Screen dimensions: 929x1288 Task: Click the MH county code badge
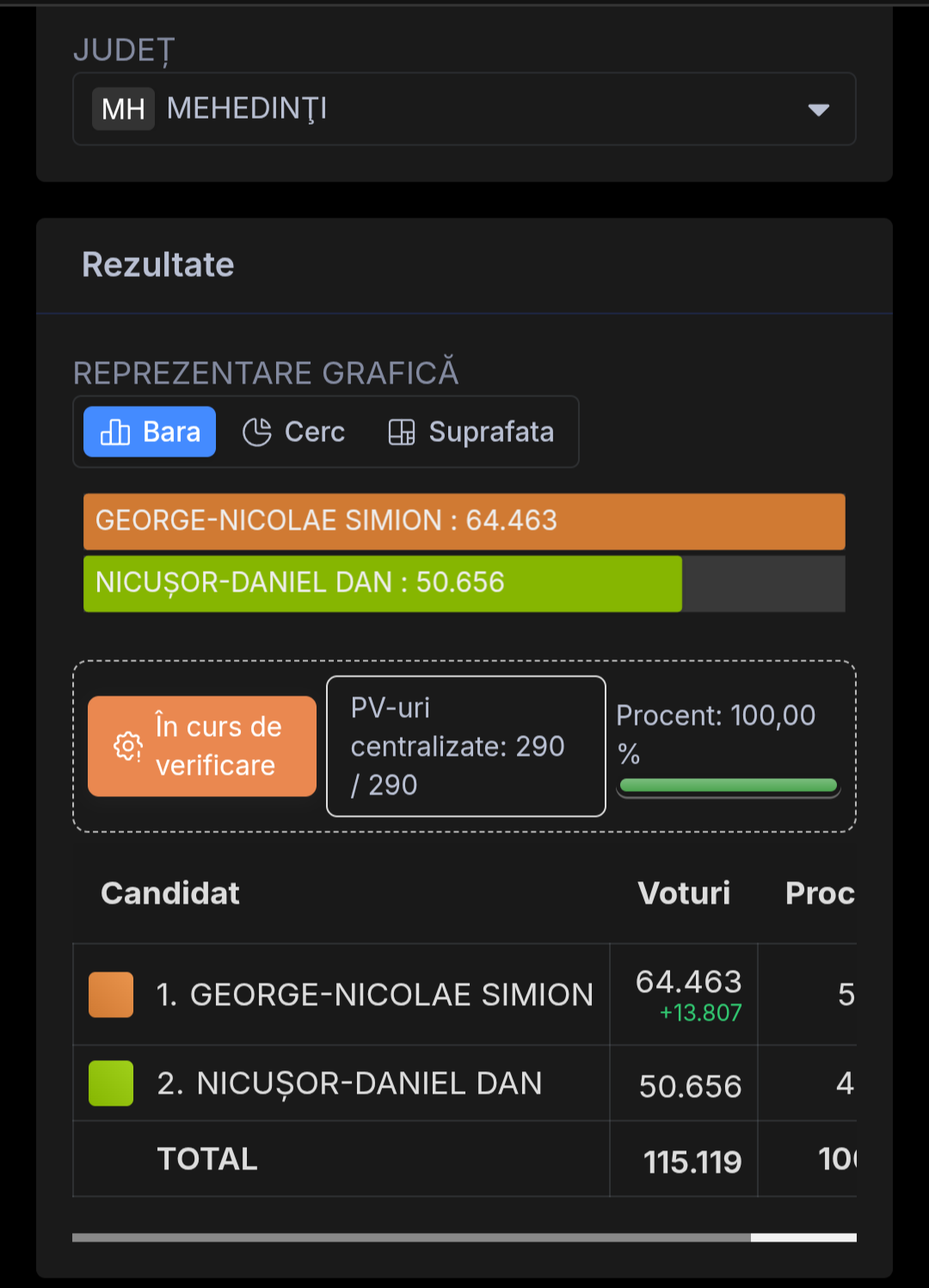pyautogui.click(x=123, y=109)
